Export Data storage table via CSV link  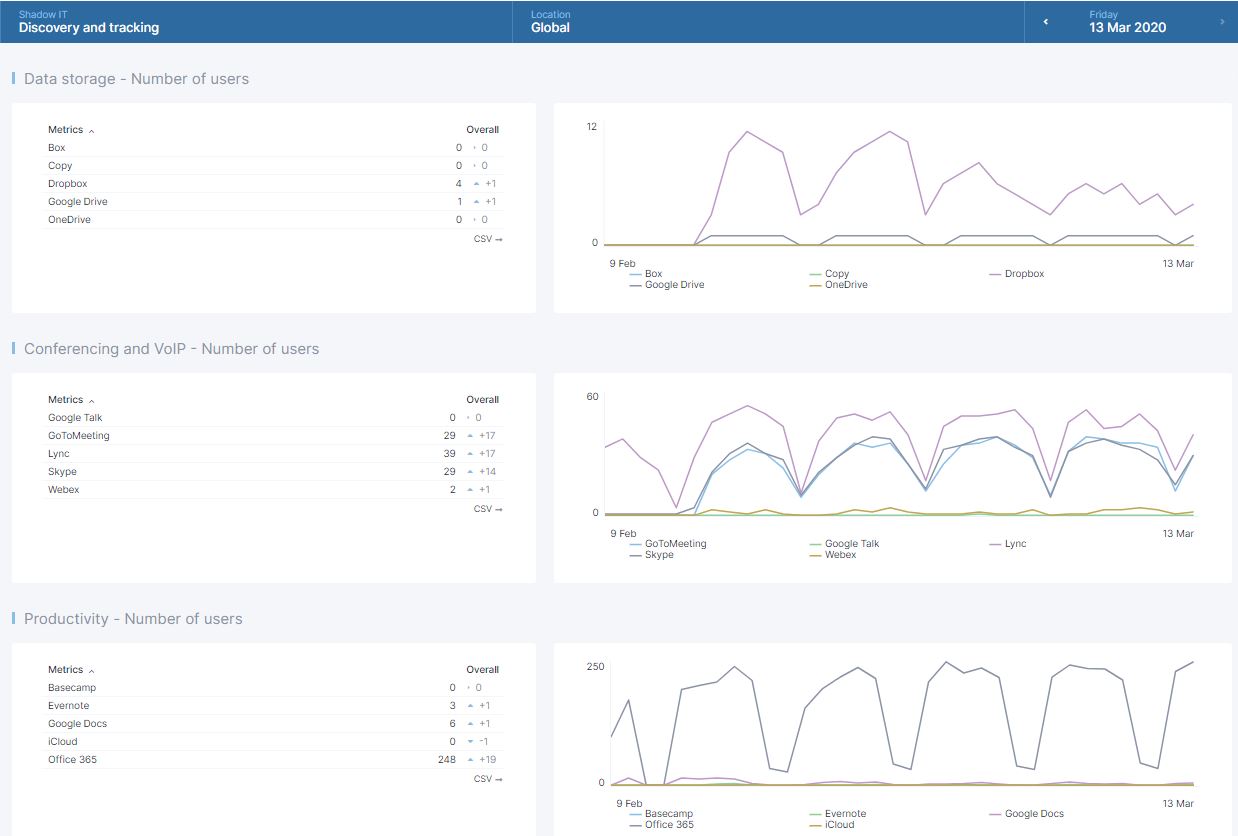[488, 239]
